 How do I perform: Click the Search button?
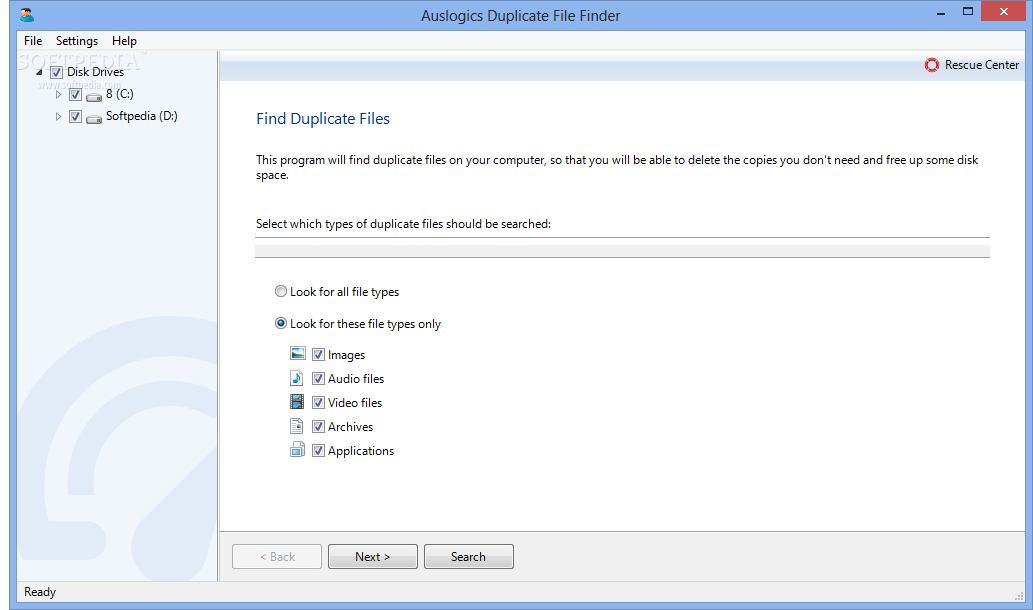click(x=468, y=557)
